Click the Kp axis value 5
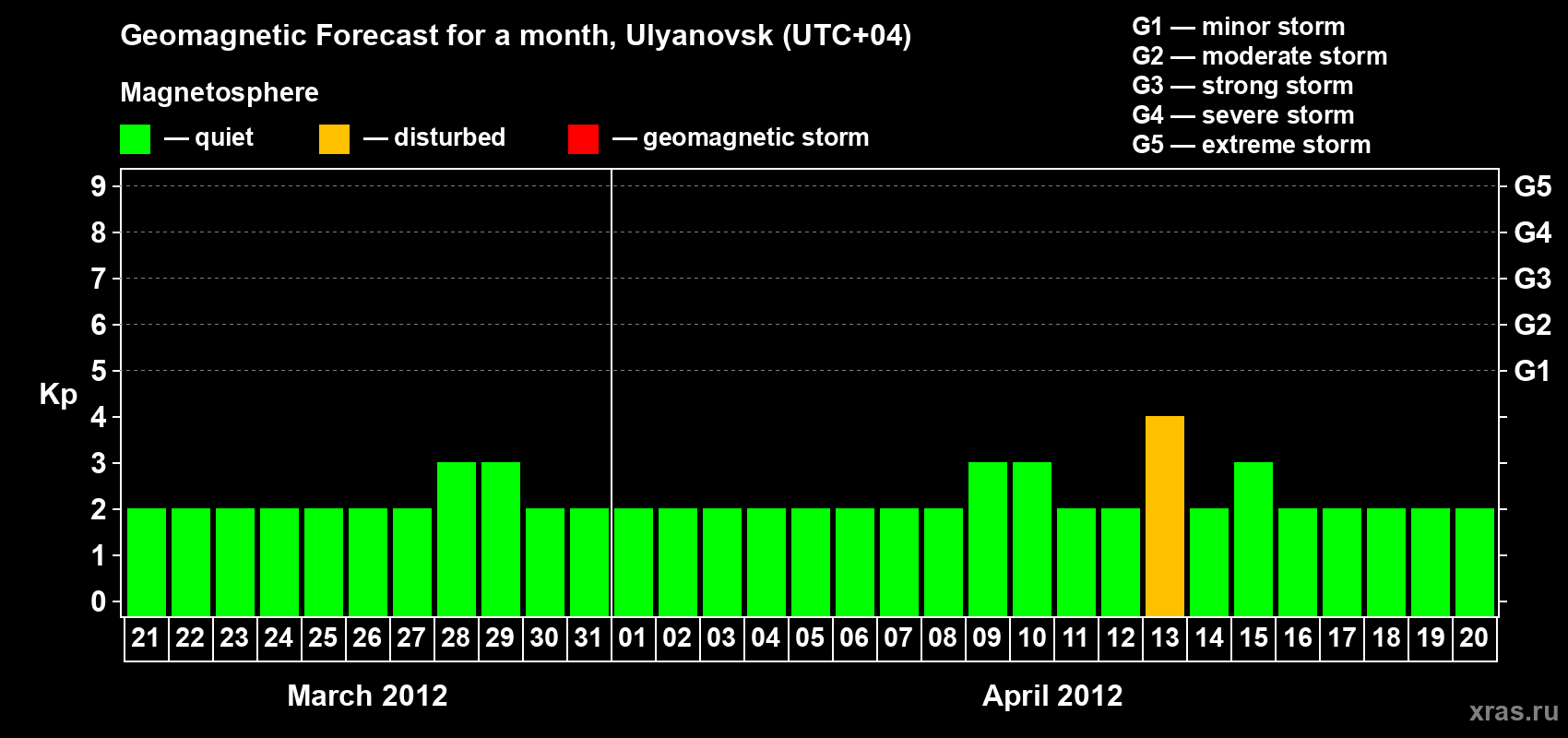 [98, 371]
